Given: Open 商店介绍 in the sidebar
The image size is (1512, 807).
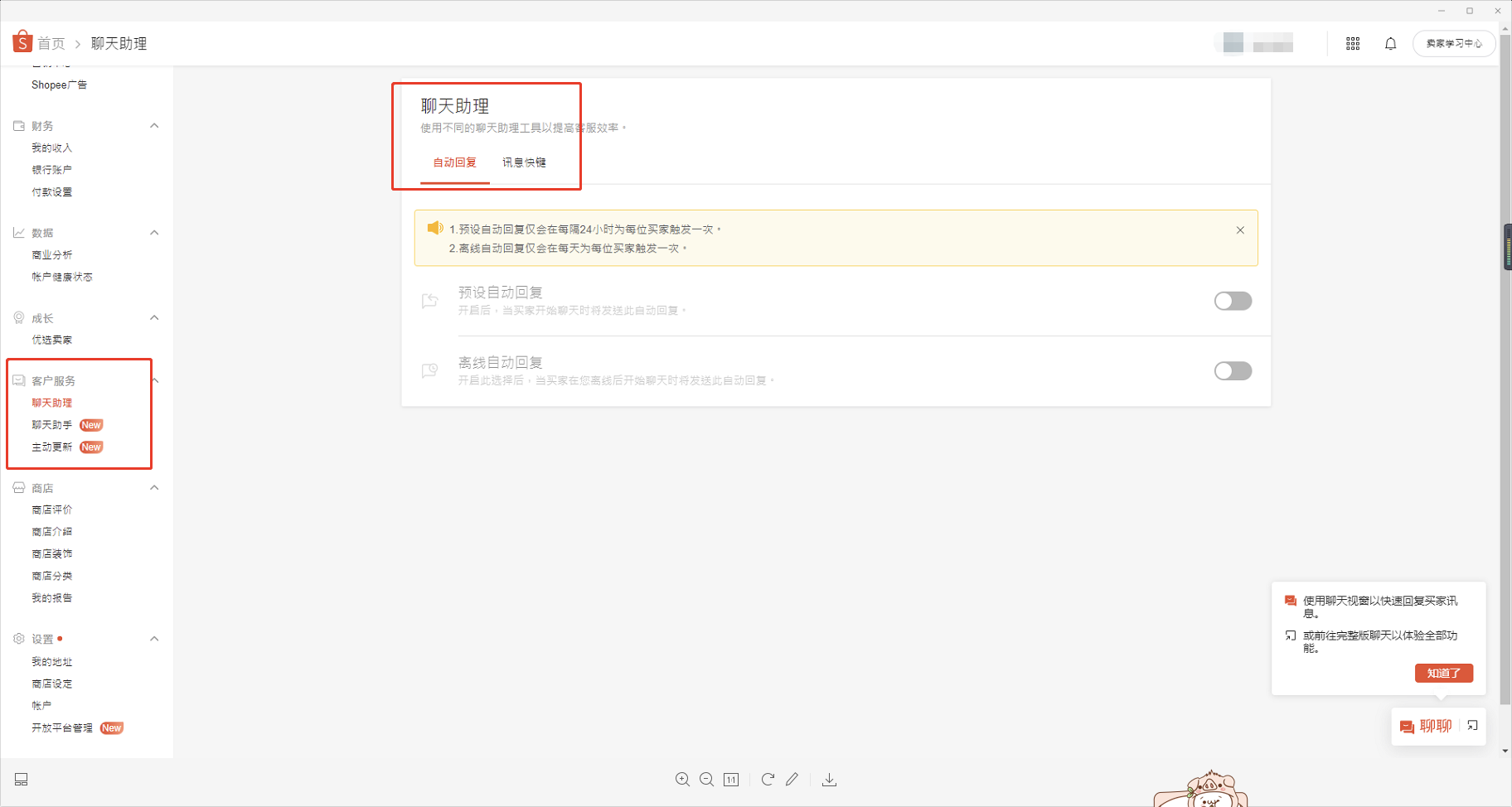Looking at the screenshot, I should click(x=52, y=532).
